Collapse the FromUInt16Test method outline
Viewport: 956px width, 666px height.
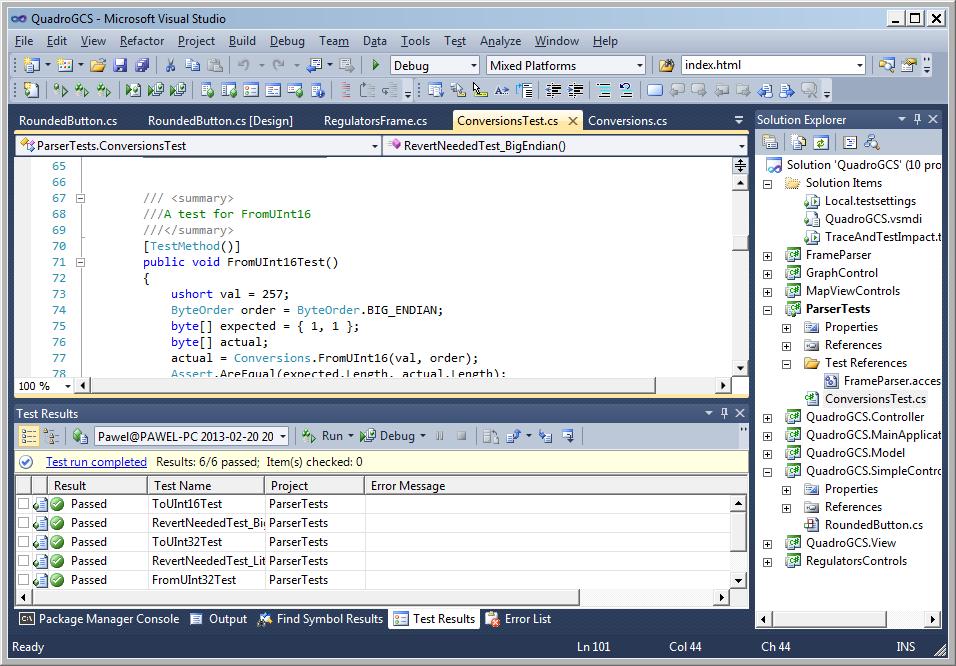tap(80, 262)
